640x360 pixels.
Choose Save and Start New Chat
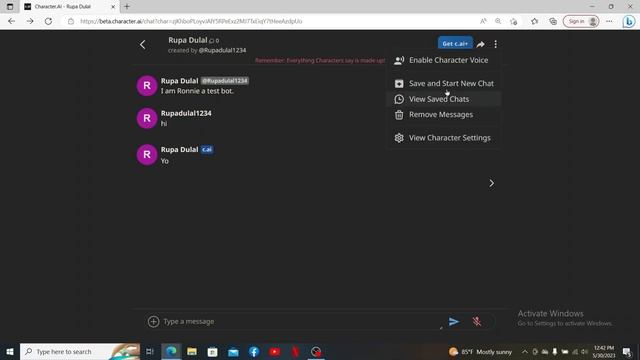click(444, 83)
